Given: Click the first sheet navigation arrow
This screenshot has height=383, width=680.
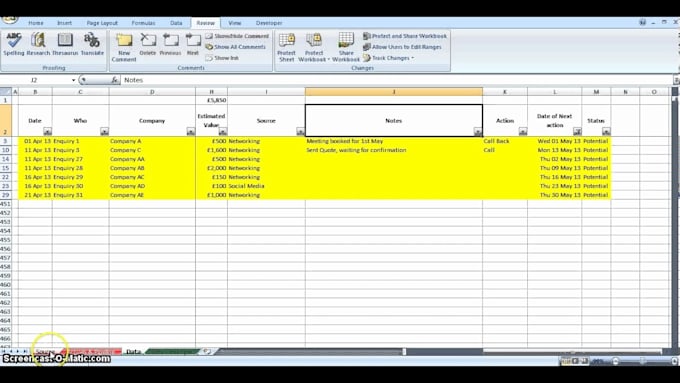Looking at the screenshot, I should pos(4,351).
